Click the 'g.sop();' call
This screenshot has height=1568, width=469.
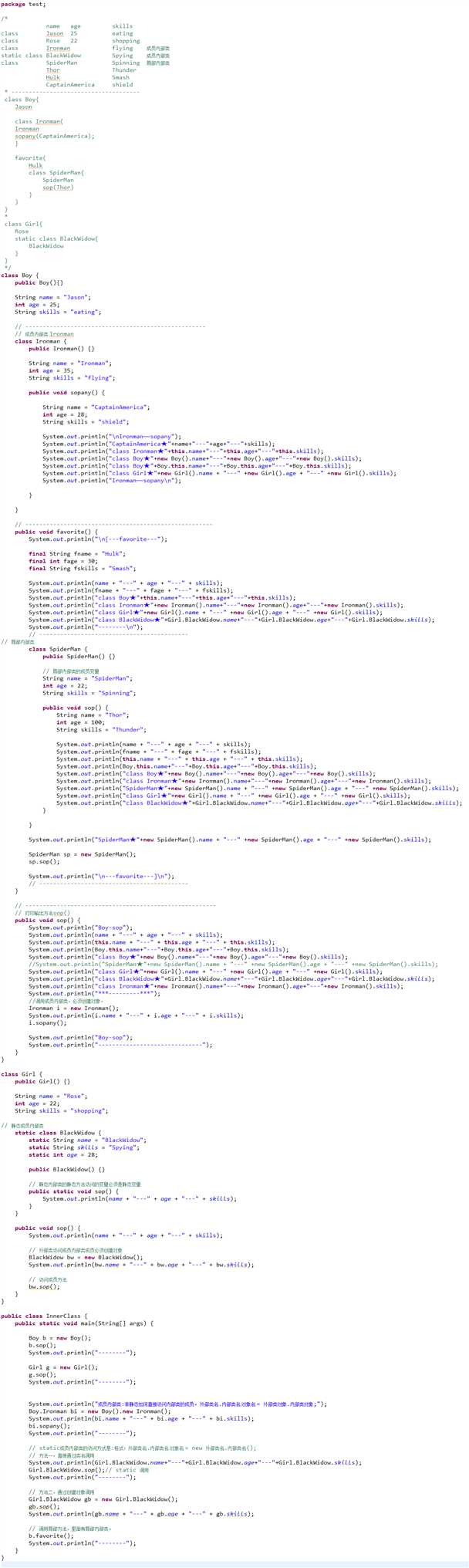[x=42, y=1374]
